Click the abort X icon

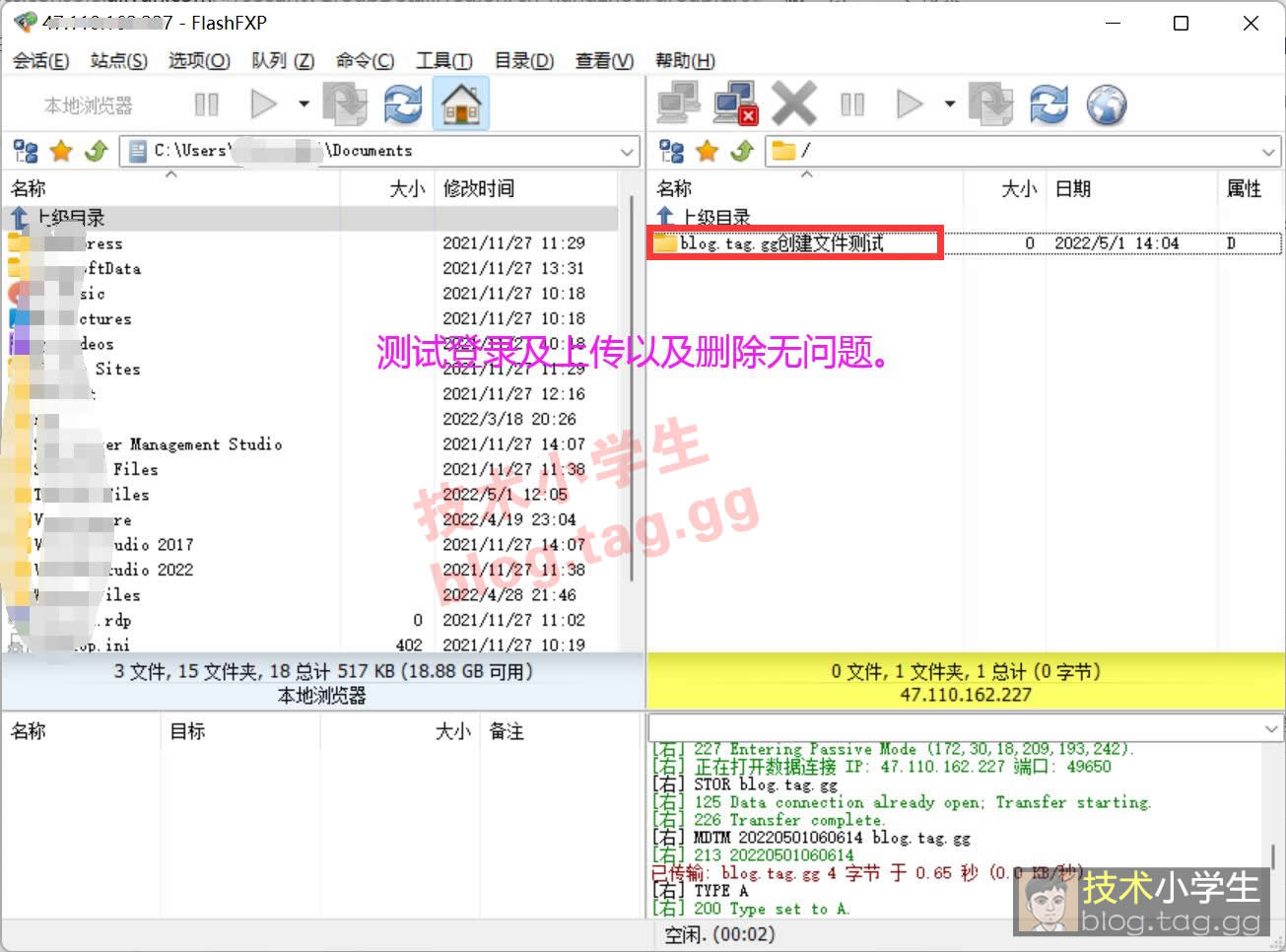click(793, 104)
